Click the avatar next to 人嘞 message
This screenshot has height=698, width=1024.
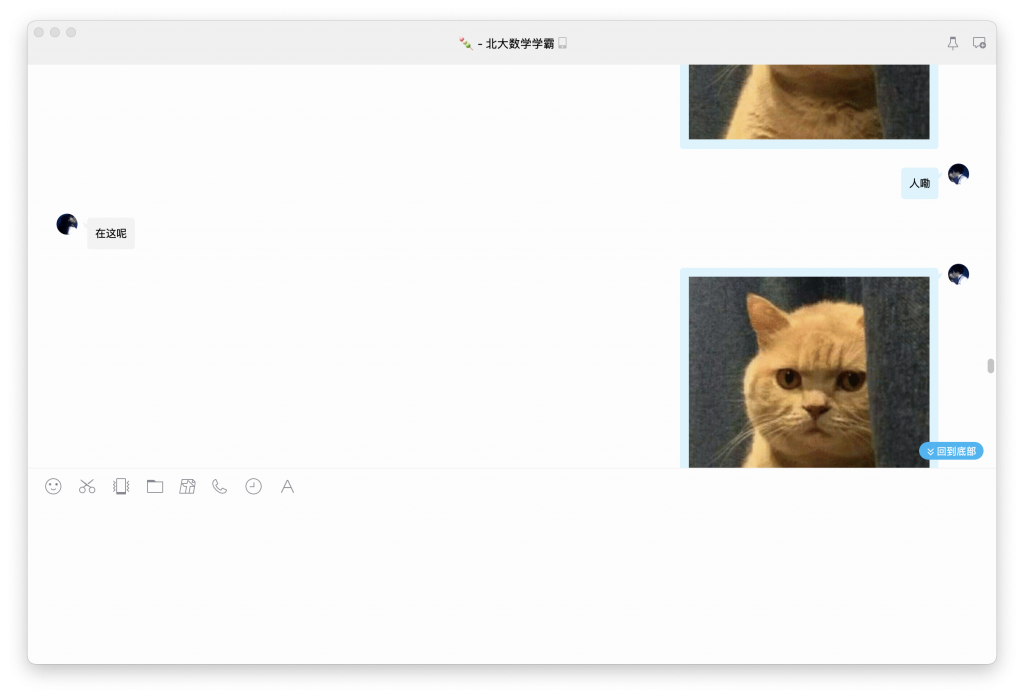coord(958,174)
